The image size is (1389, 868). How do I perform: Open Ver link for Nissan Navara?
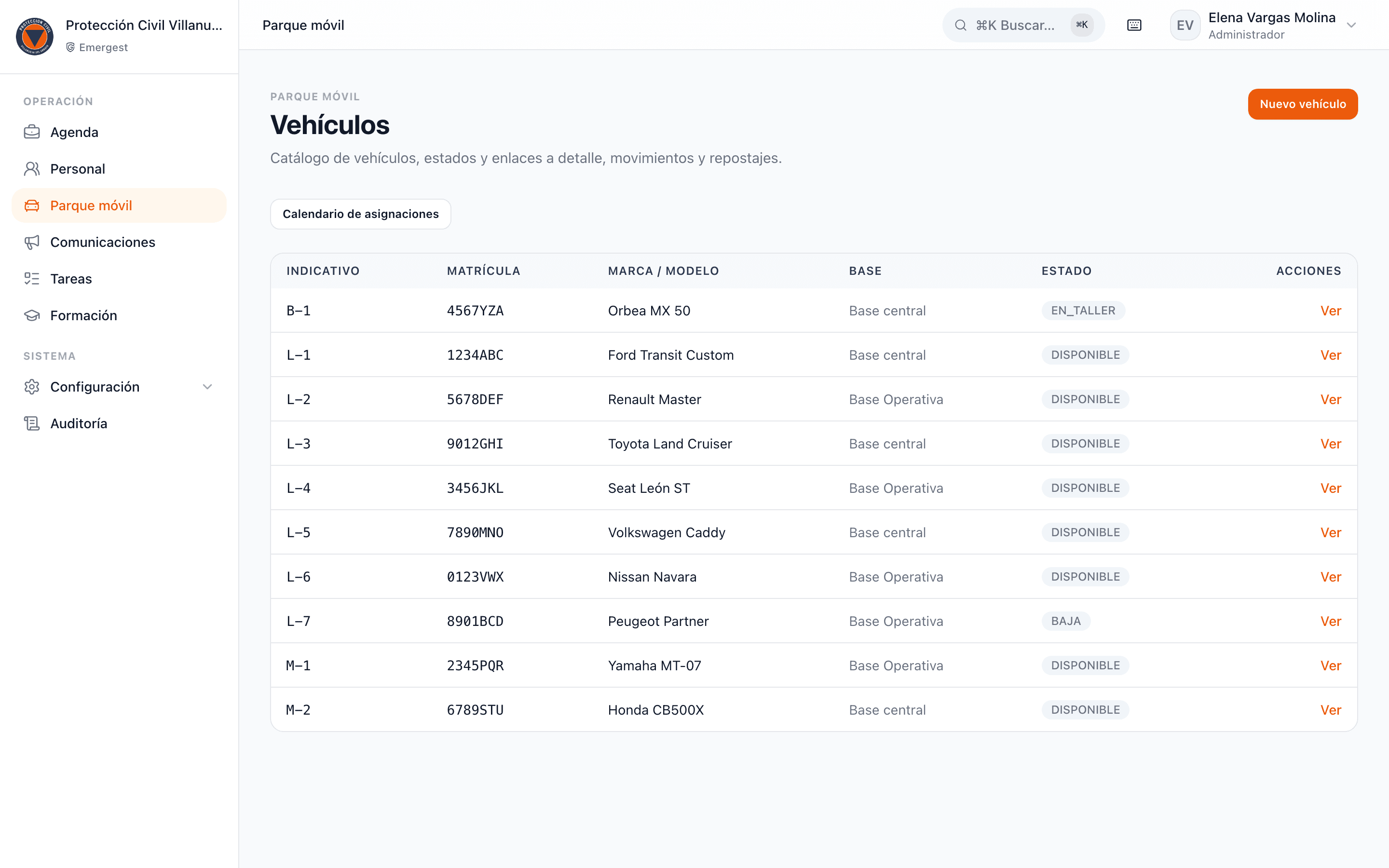click(1331, 577)
